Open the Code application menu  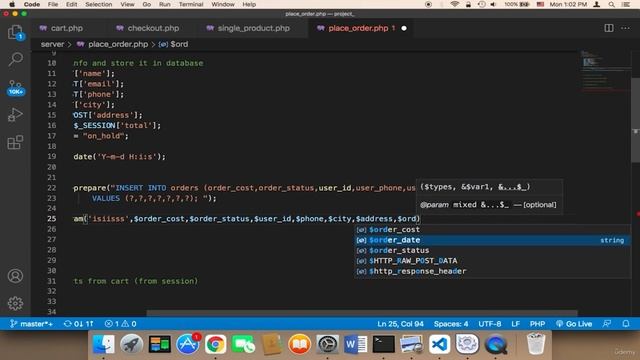coord(31,4)
